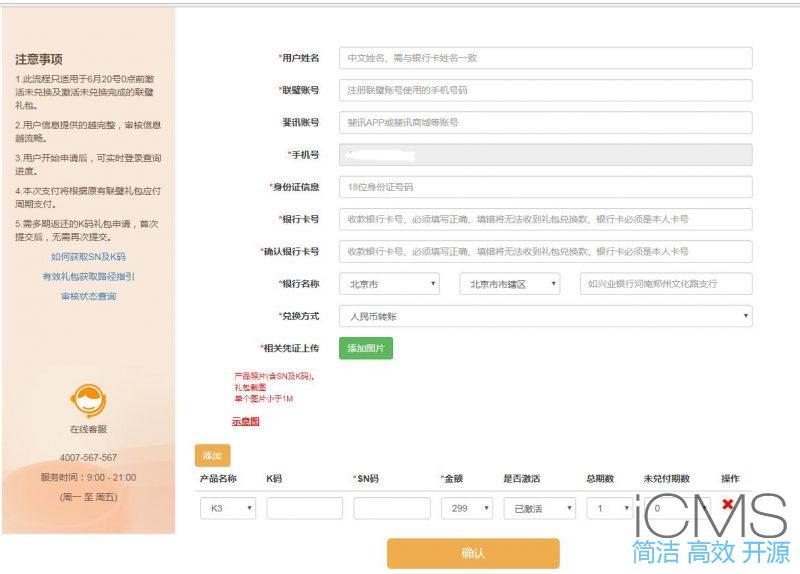Image resolution: width=800 pixels, height=574 pixels.
Task: Follow the 有效礼包获取路径指引 link
Action: point(88,276)
